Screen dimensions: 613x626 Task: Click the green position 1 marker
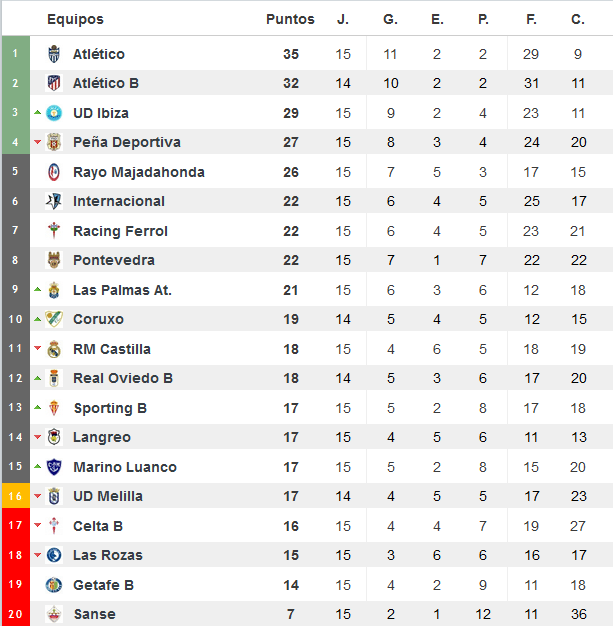tap(16, 53)
